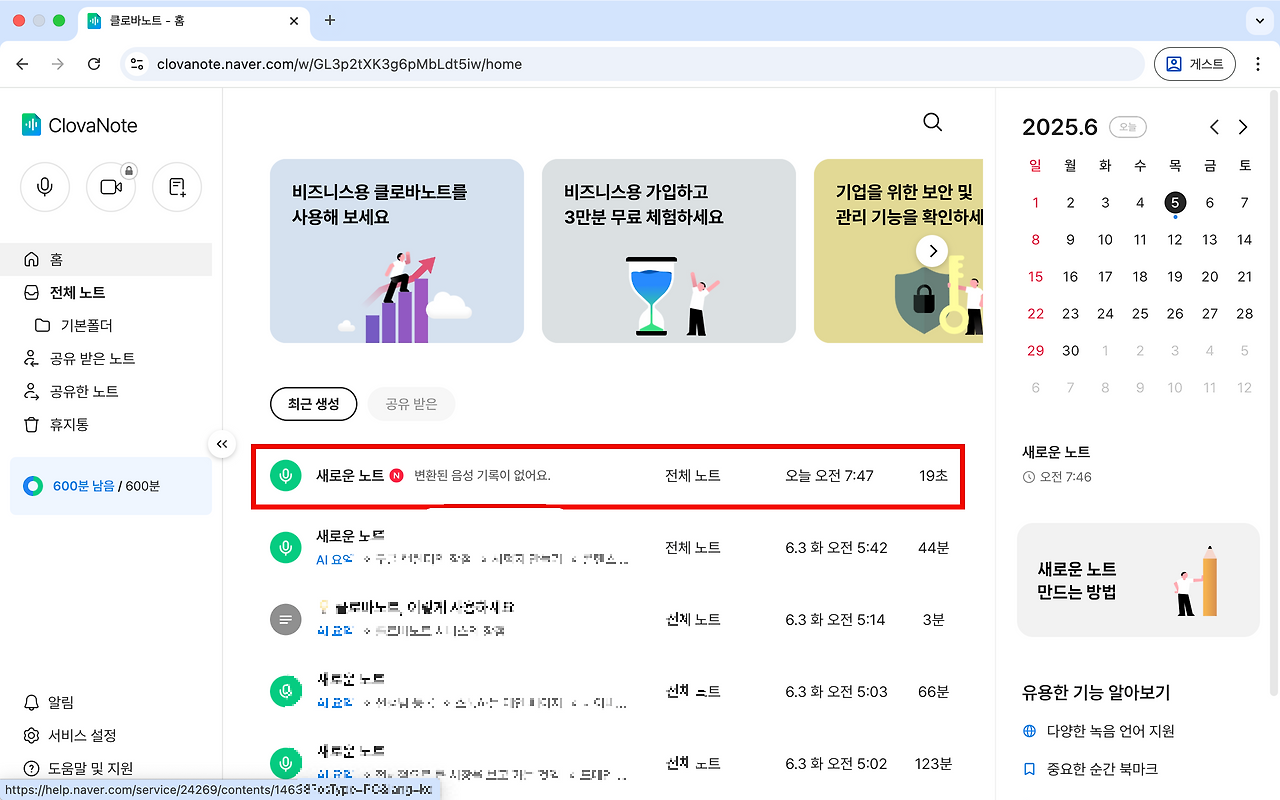Viewport: 1280px width, 800px height.
Task: Select the 클로바노트 - 홈 browser tab
Action: [x=192, y=20]
